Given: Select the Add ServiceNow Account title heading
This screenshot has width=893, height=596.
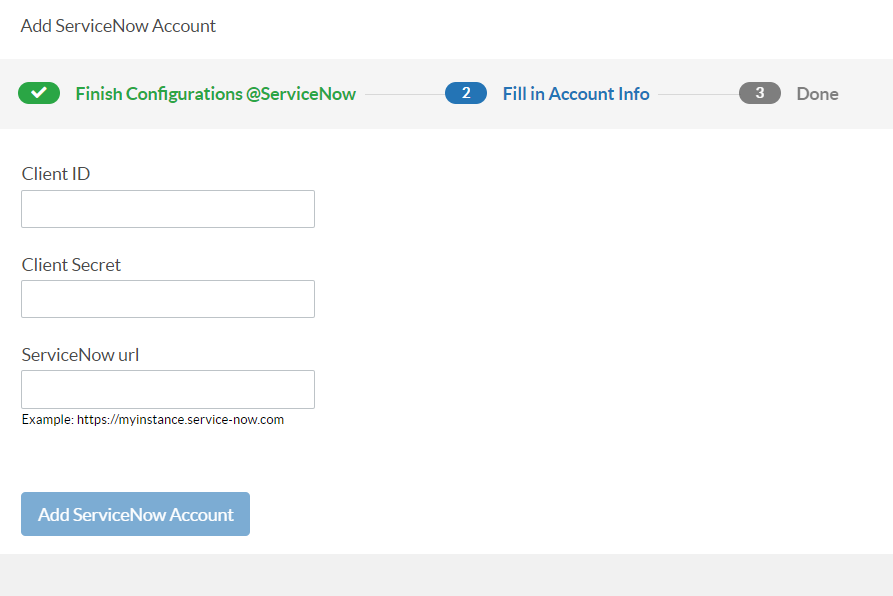Looking at the screenshot, I should click(117, 26).
